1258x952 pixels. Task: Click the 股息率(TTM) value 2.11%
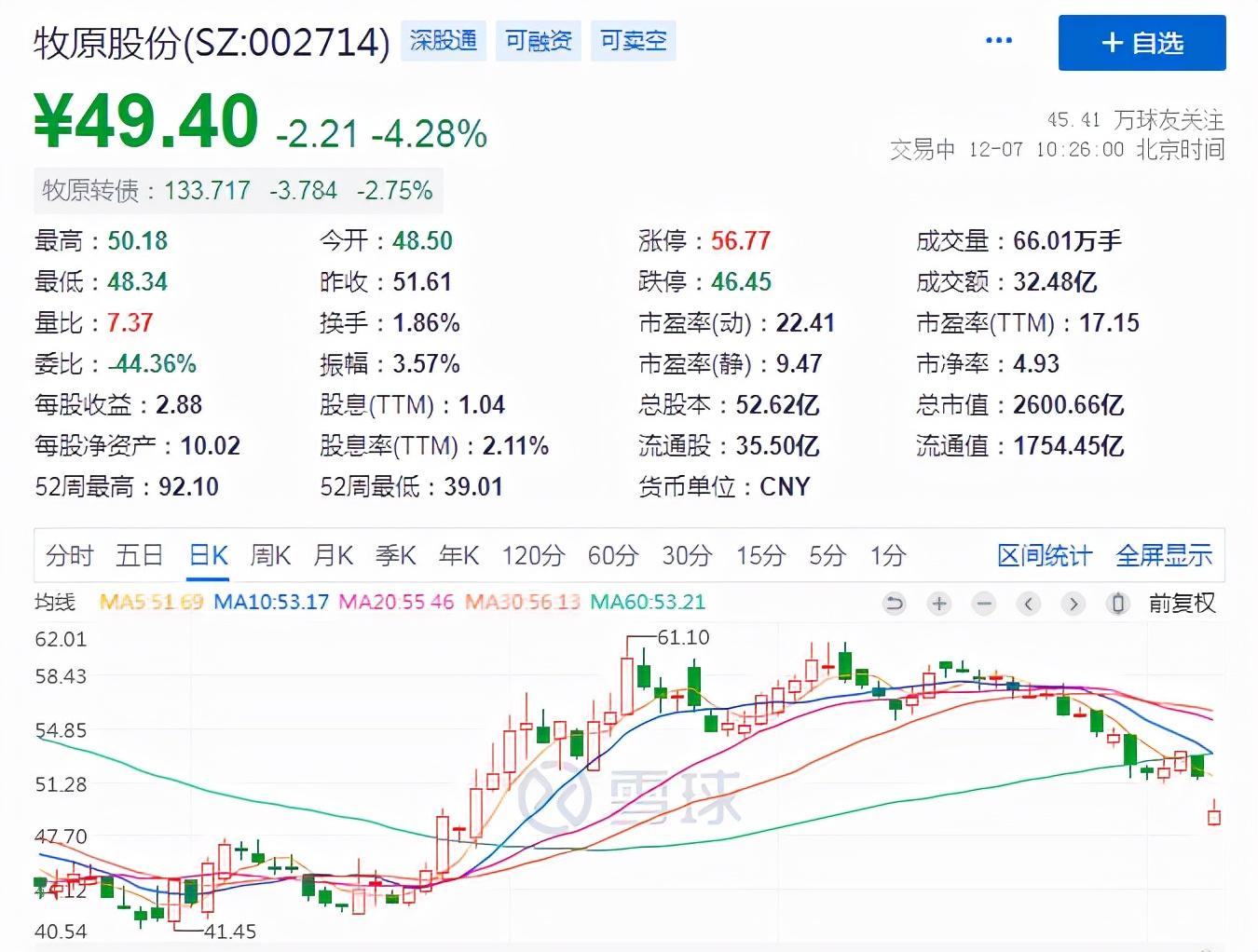click(x=516, y=446)
